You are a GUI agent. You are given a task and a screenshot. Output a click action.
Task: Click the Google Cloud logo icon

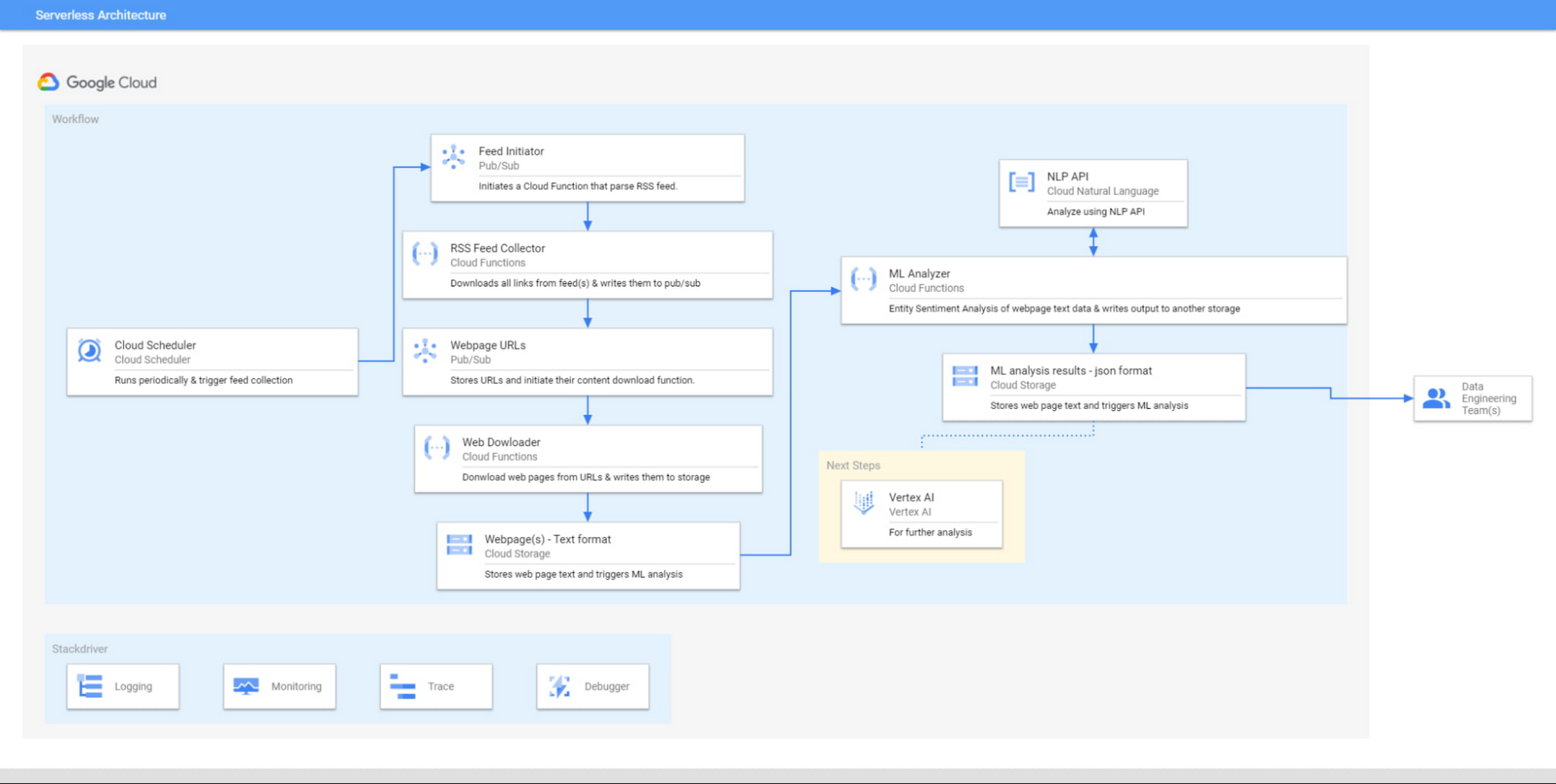coord(48,82)
